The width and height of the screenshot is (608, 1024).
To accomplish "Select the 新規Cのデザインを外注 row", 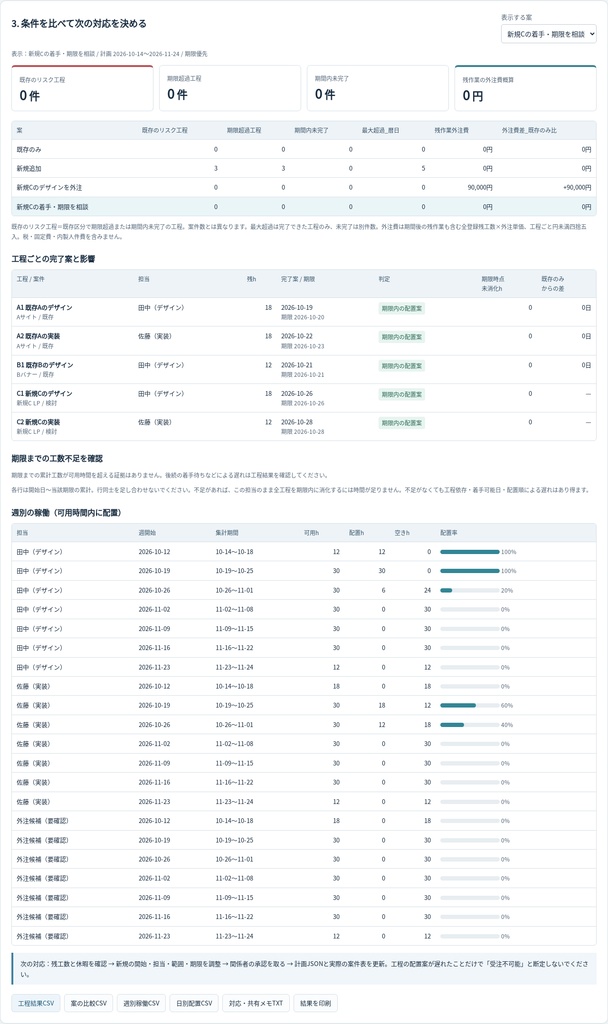I will (304, 187).
